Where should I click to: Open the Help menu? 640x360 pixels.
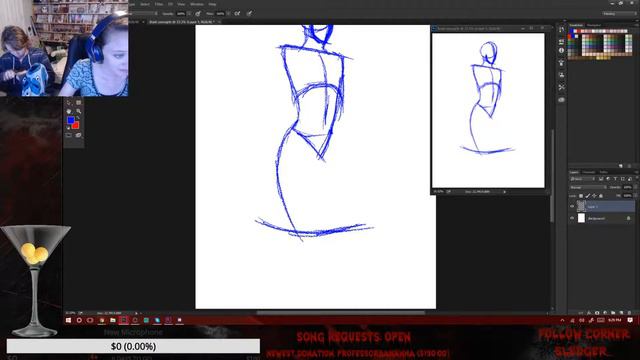[212, 4]
